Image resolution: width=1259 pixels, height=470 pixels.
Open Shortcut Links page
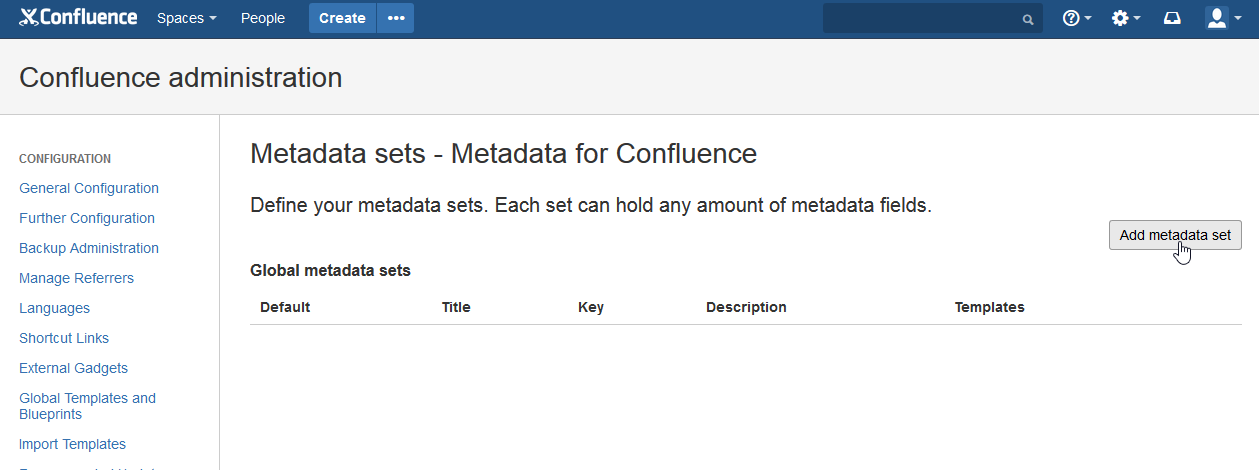[x=64, y=338]
